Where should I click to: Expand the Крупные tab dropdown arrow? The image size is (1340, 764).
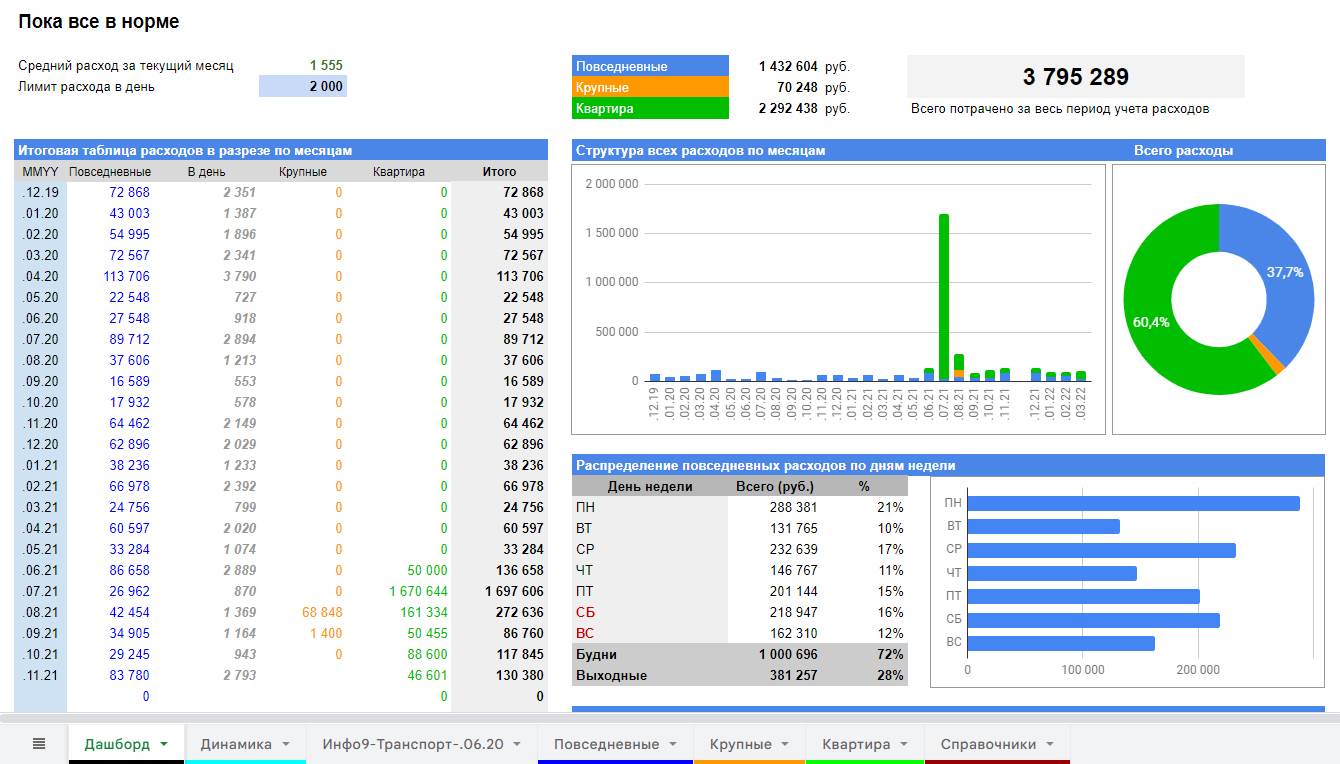coord(785,744)
